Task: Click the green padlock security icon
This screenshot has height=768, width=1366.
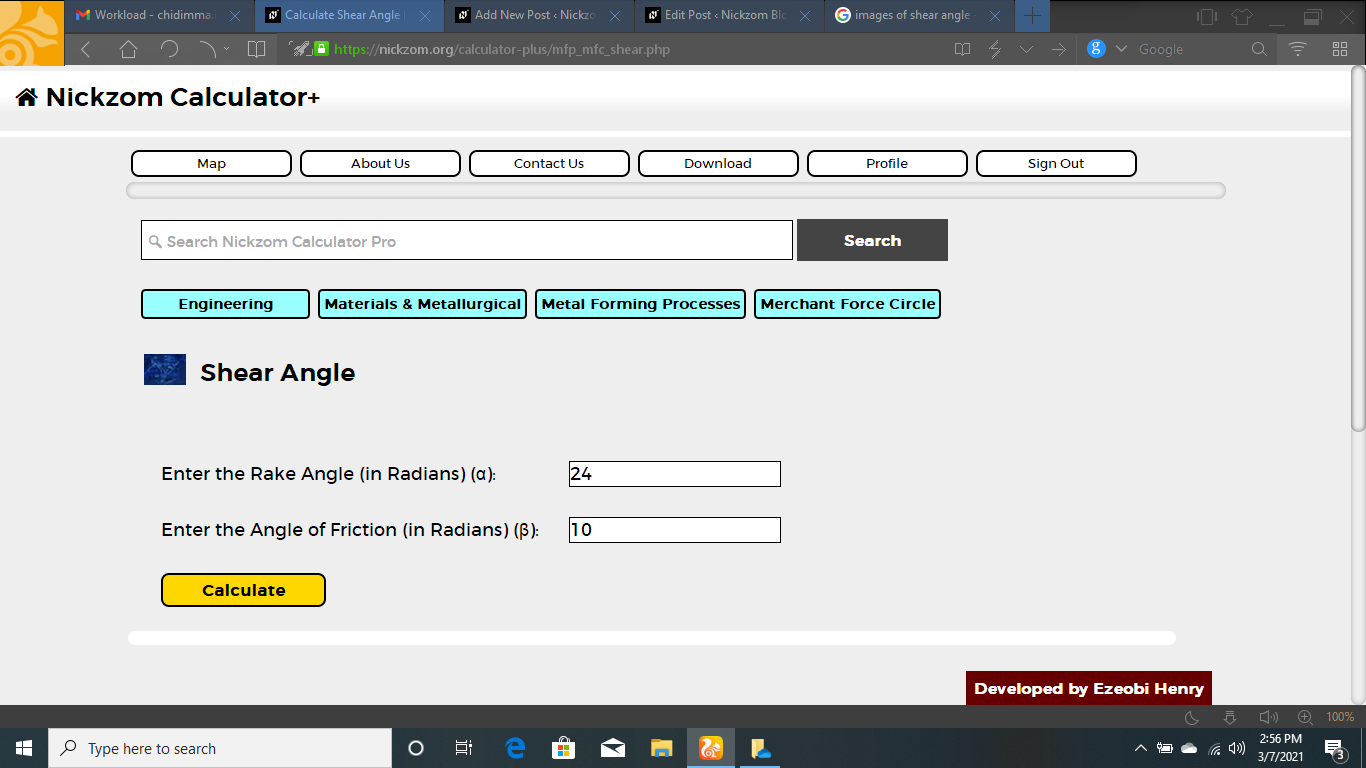Action: pyautogui.click(x=321, y=49)
